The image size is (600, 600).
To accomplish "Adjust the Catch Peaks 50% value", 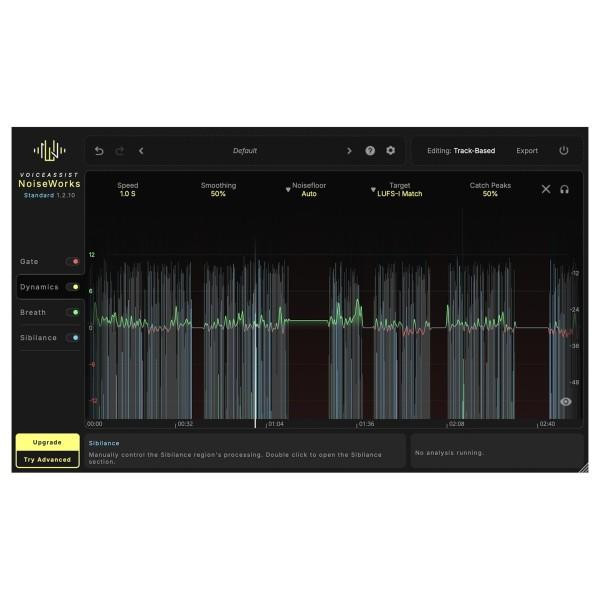I will pyautogui.click(x=490, y=194).
